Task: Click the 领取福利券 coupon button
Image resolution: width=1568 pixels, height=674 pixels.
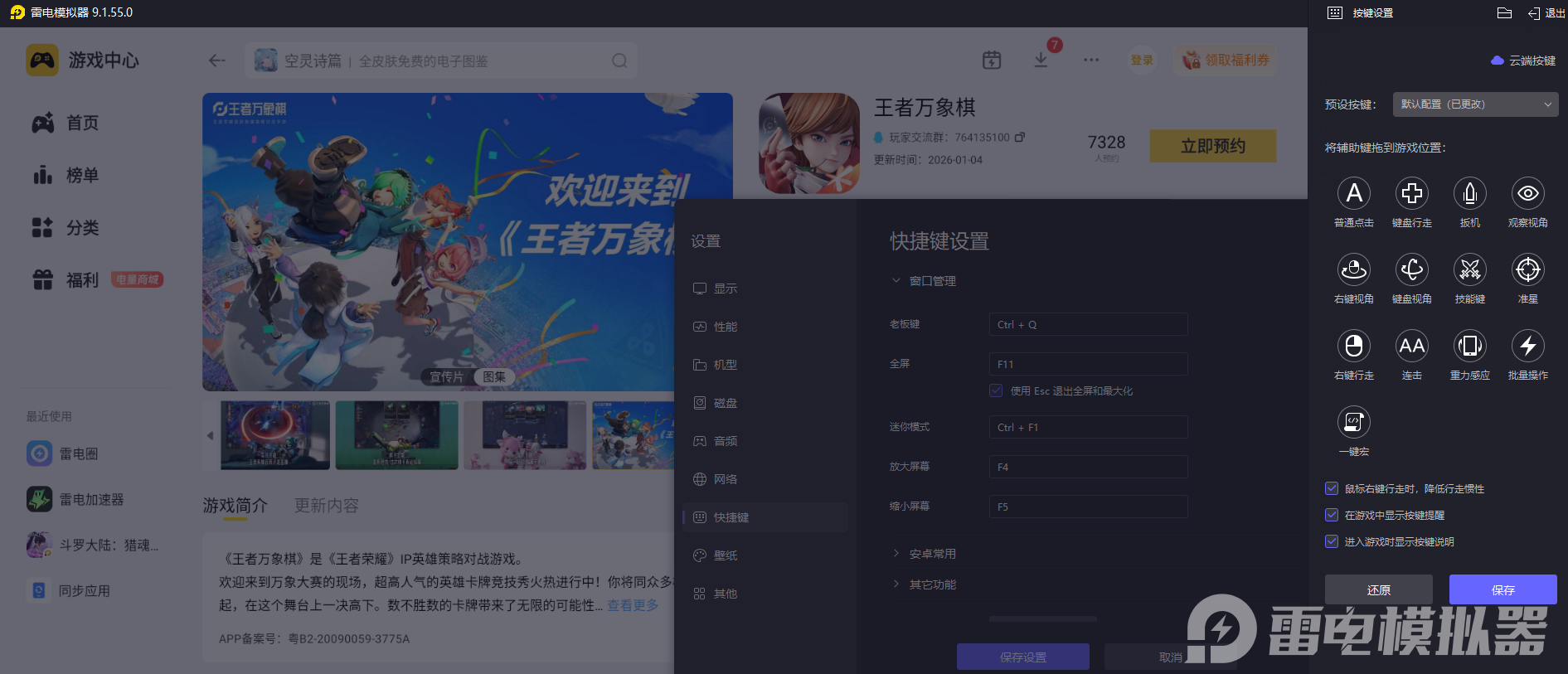Action: click(1226, 60)
